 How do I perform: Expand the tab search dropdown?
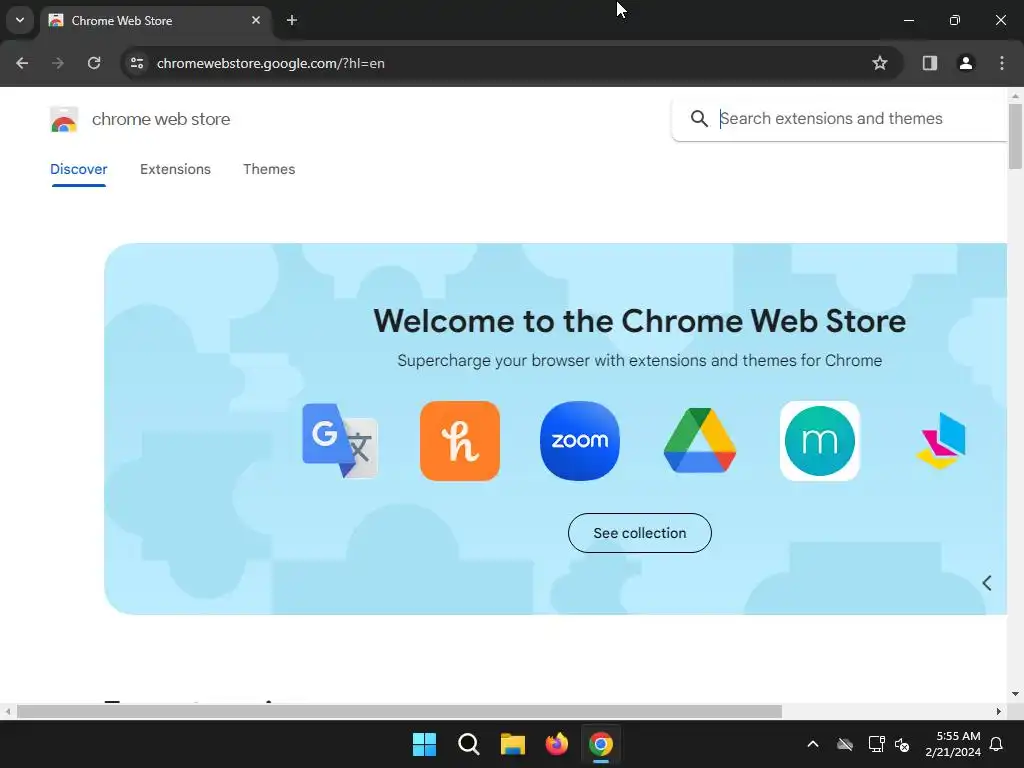(20, 20)
